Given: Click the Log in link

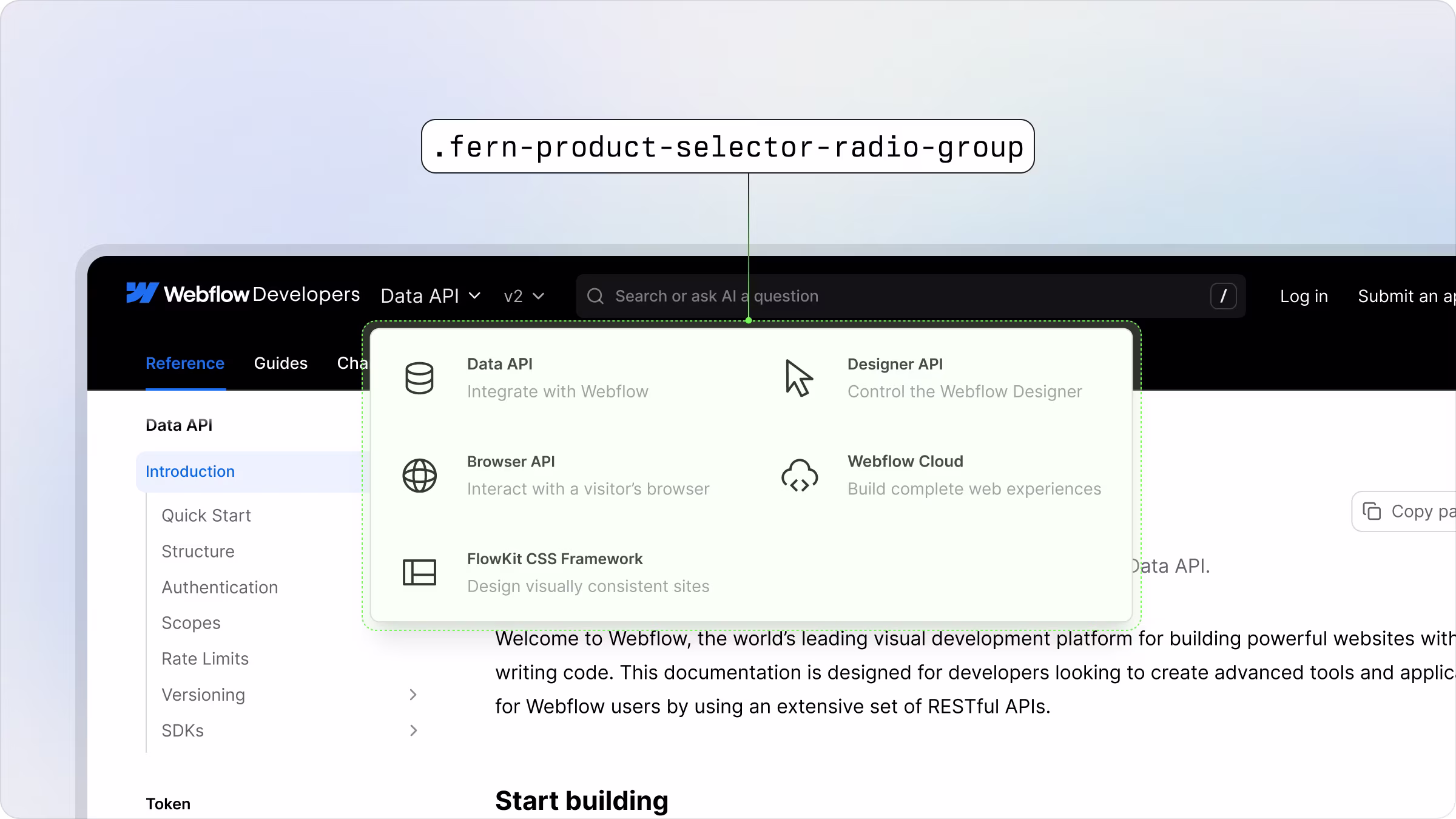Looking at the screenshot, I should pos(1304,295).
